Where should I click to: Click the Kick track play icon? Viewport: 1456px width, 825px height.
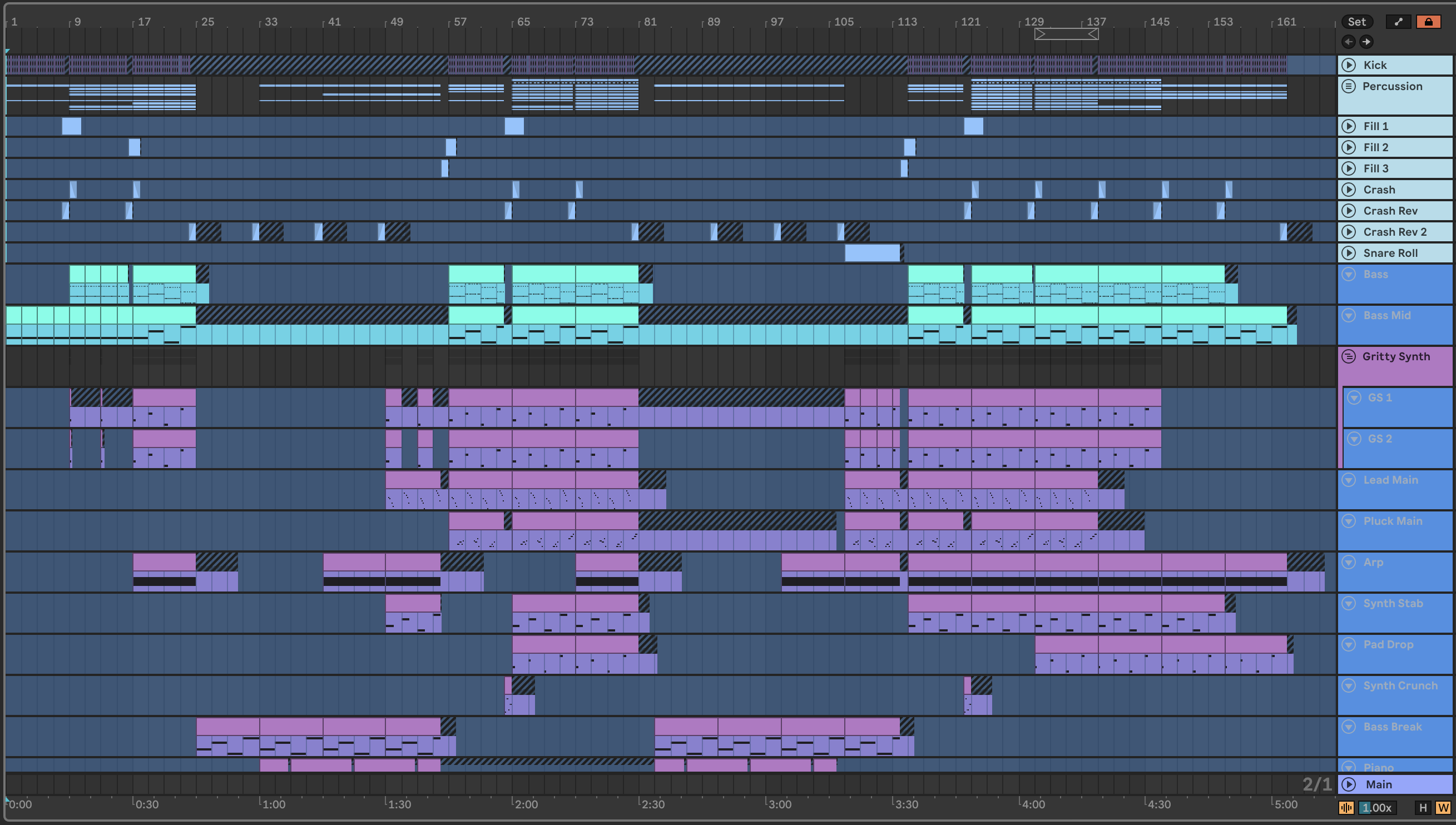[1349, 65]
